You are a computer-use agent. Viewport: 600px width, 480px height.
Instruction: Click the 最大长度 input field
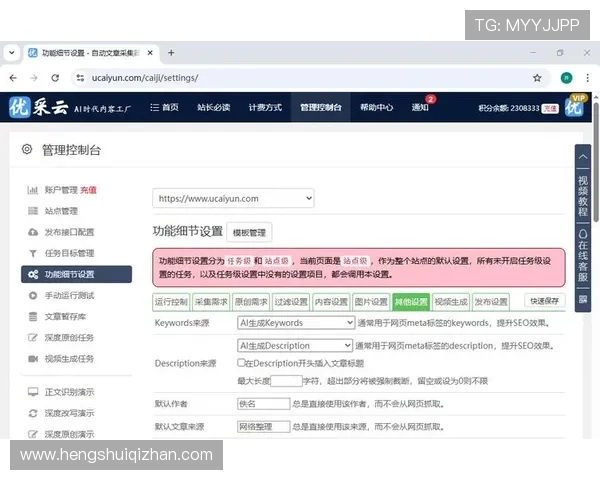(286, 381)
